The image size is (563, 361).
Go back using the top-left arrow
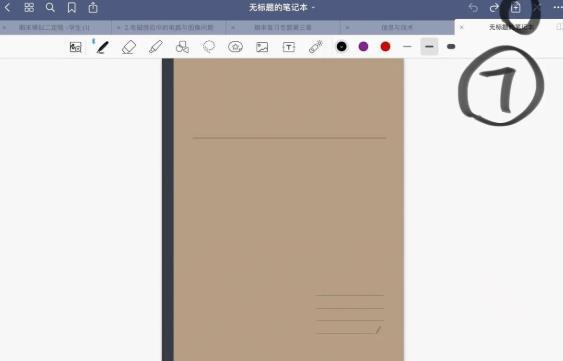pos(7,7)
